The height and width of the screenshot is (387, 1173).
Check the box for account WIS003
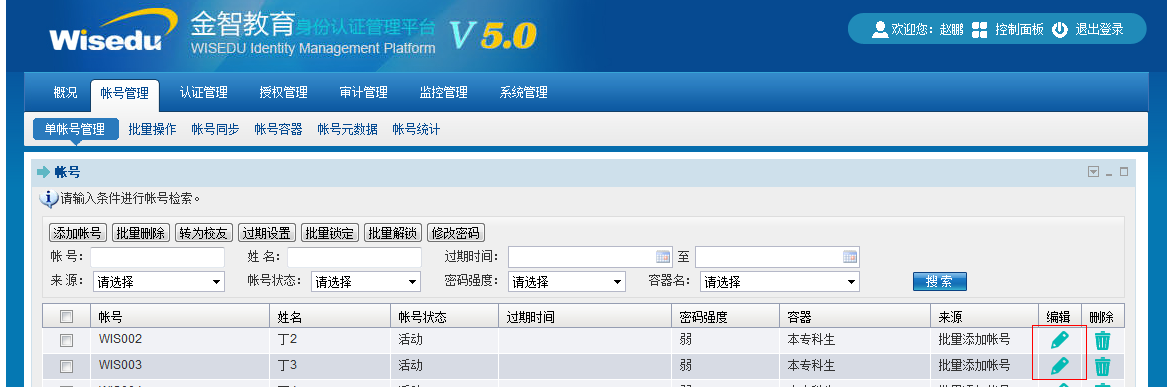click(67, 366)
